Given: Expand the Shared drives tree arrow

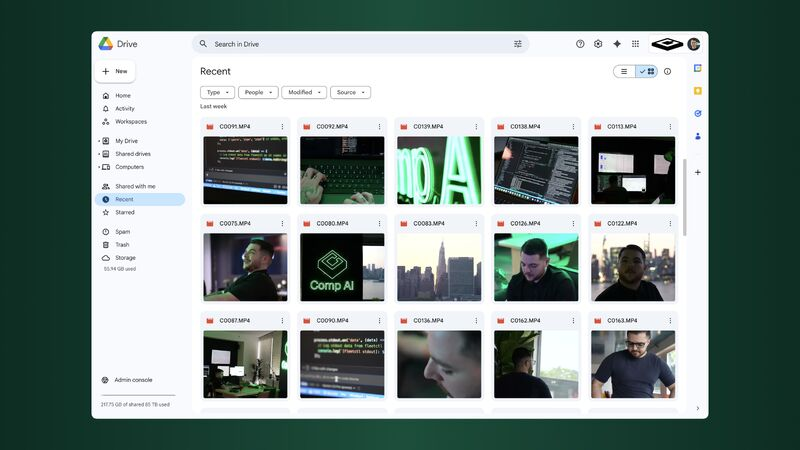Looking at the screenshot, I should coord(99,154).
